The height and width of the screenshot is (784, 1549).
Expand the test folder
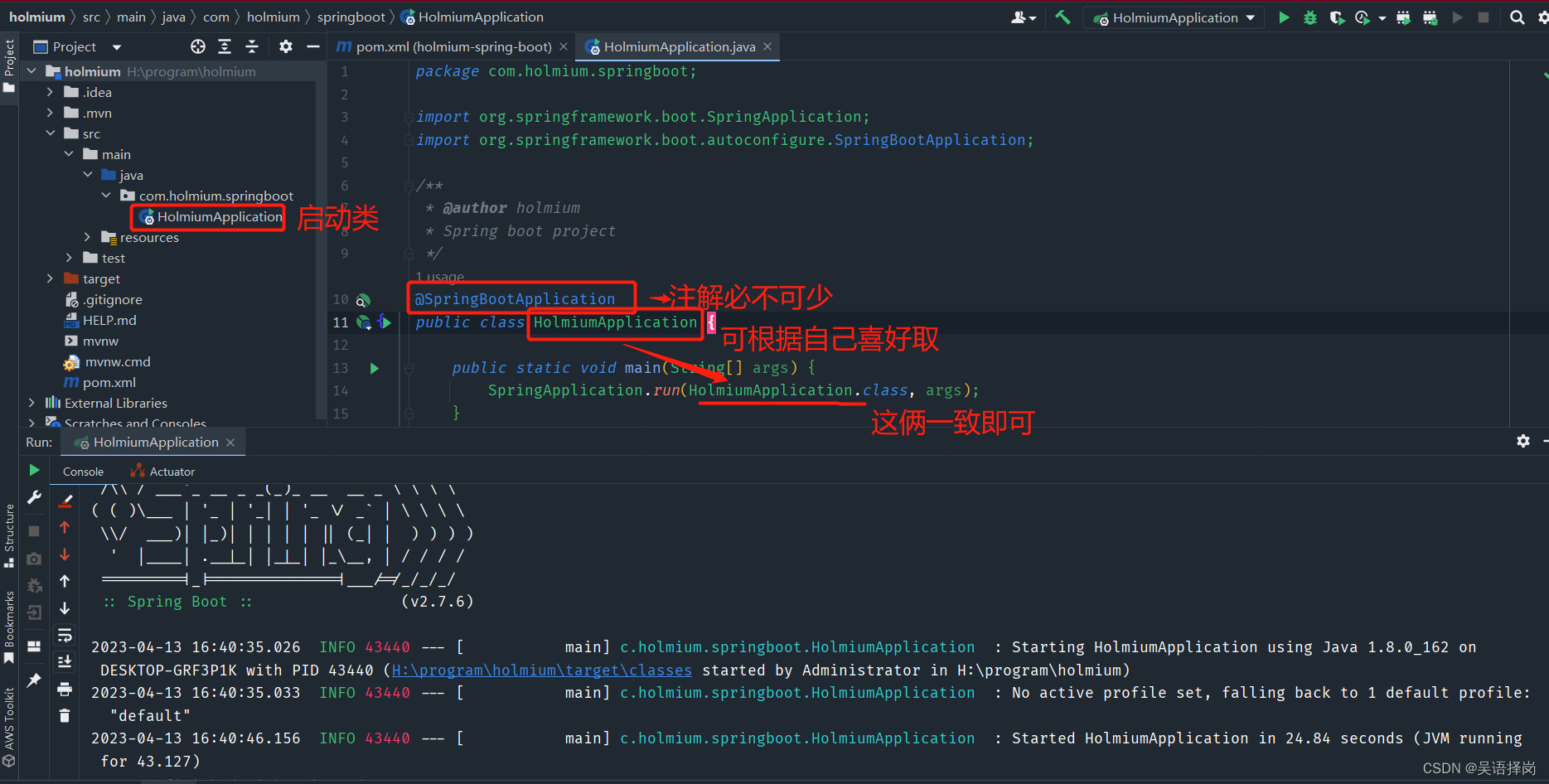click(69, 258)
